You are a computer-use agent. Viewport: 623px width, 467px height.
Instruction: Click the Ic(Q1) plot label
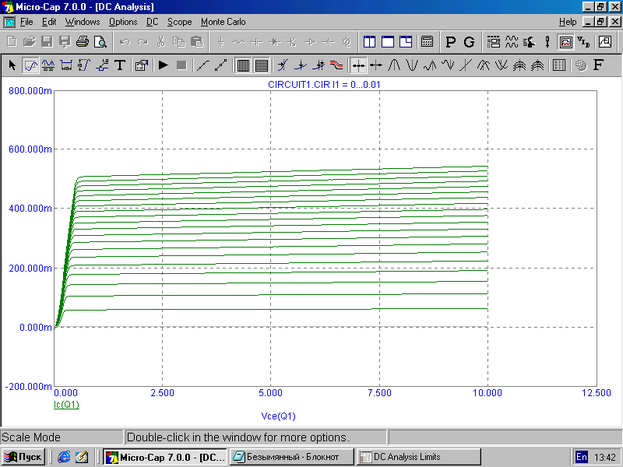[66, 405]
